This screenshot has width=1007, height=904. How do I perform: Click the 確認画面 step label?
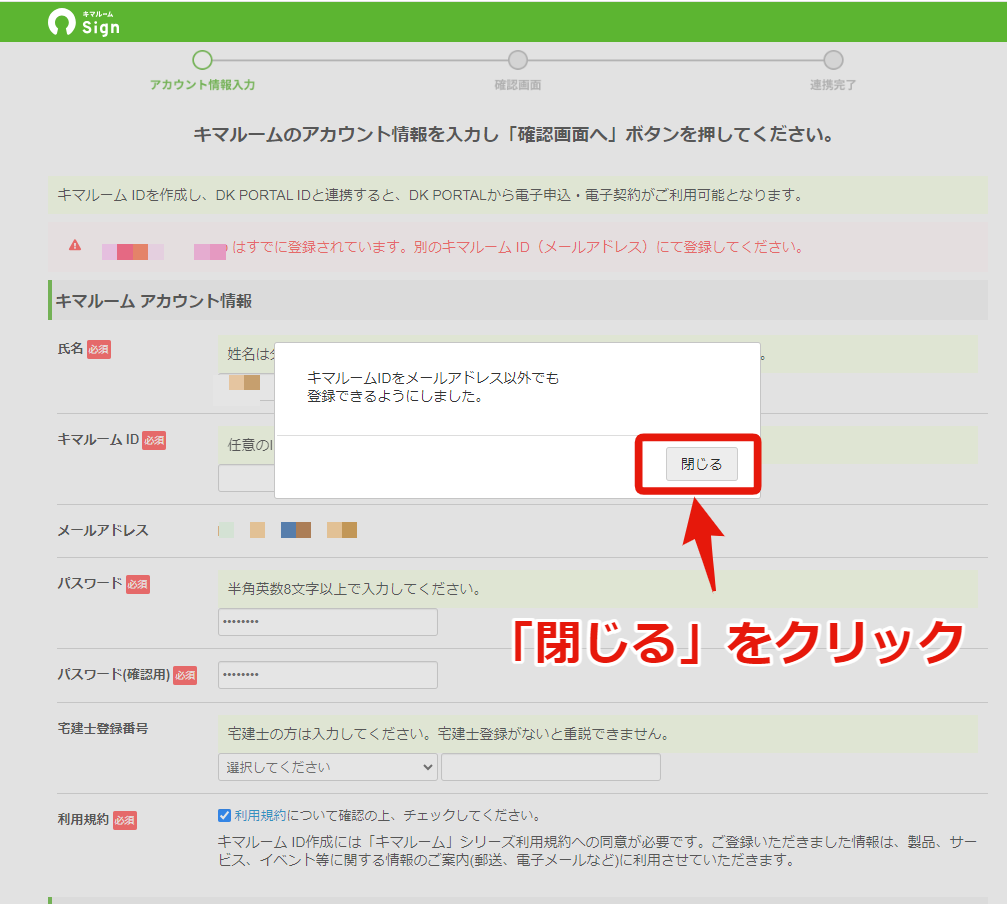pos(518,85)
